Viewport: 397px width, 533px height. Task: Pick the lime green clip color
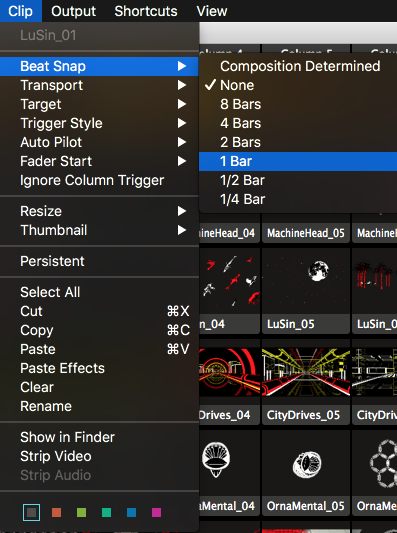(x=82, y=512)
